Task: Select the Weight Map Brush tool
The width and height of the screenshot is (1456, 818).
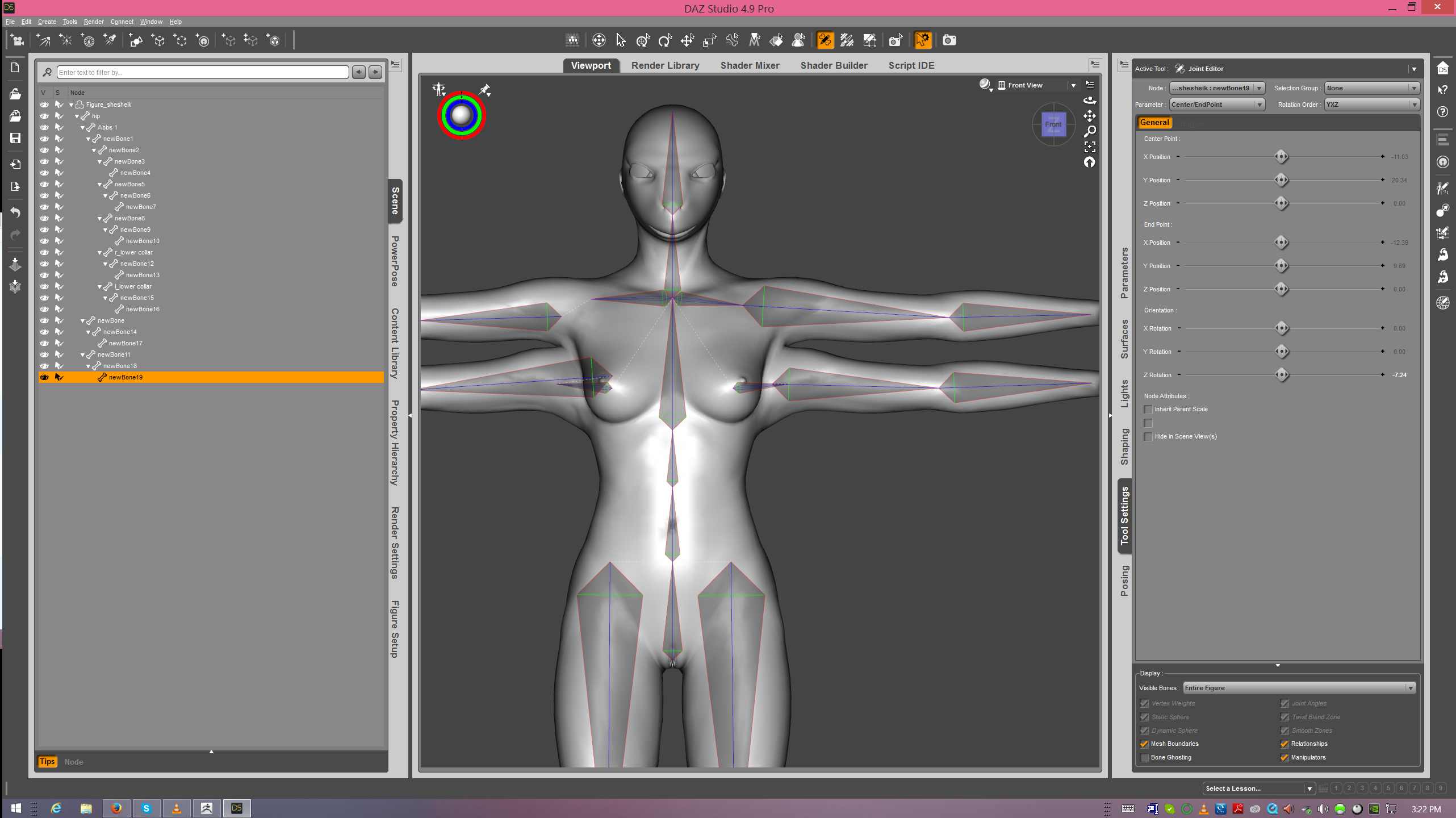Action: coord(847,40)
